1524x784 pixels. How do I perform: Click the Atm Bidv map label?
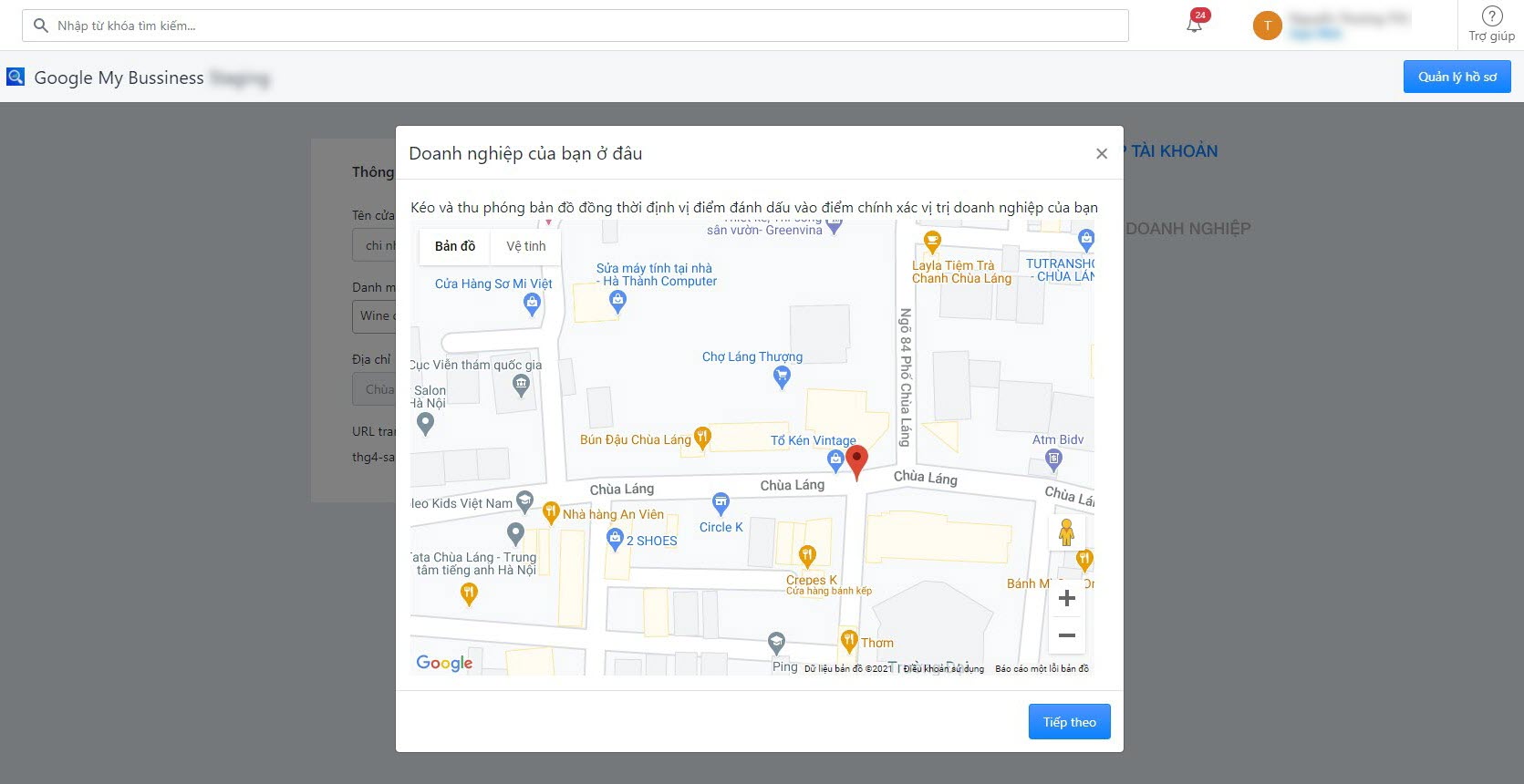tap(1058, 440)
